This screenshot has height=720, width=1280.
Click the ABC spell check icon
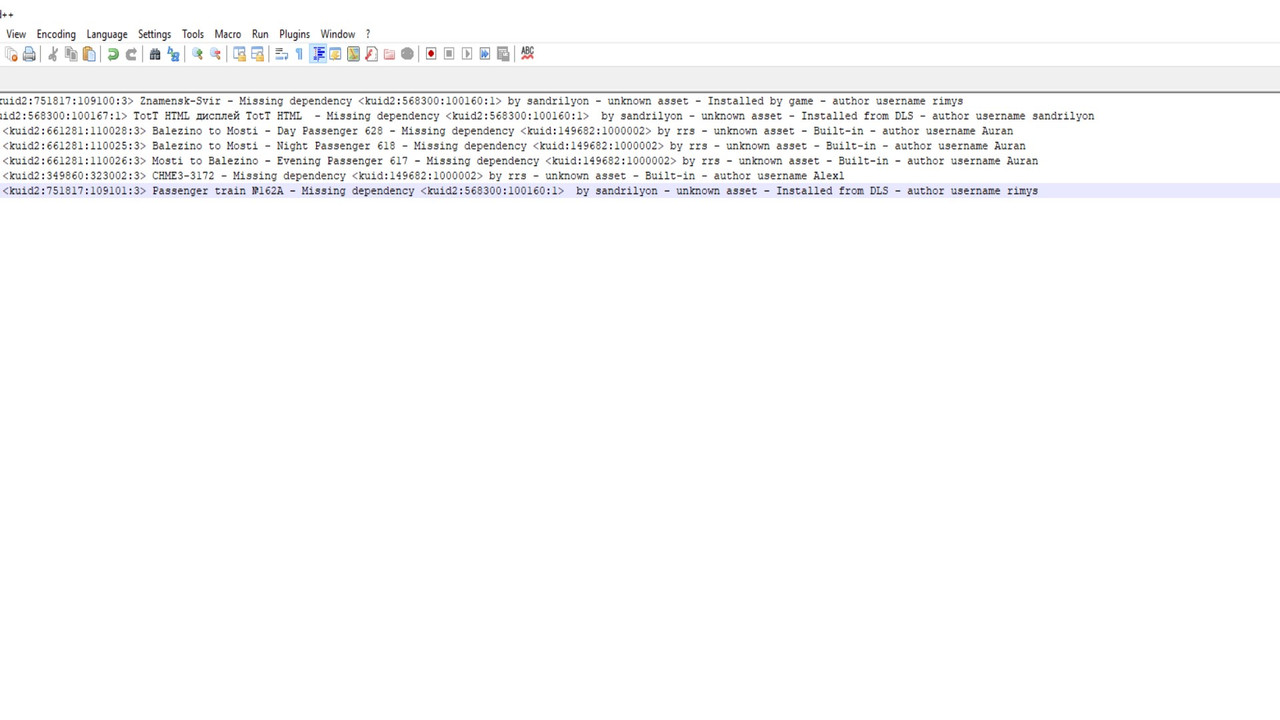point(527,54)
